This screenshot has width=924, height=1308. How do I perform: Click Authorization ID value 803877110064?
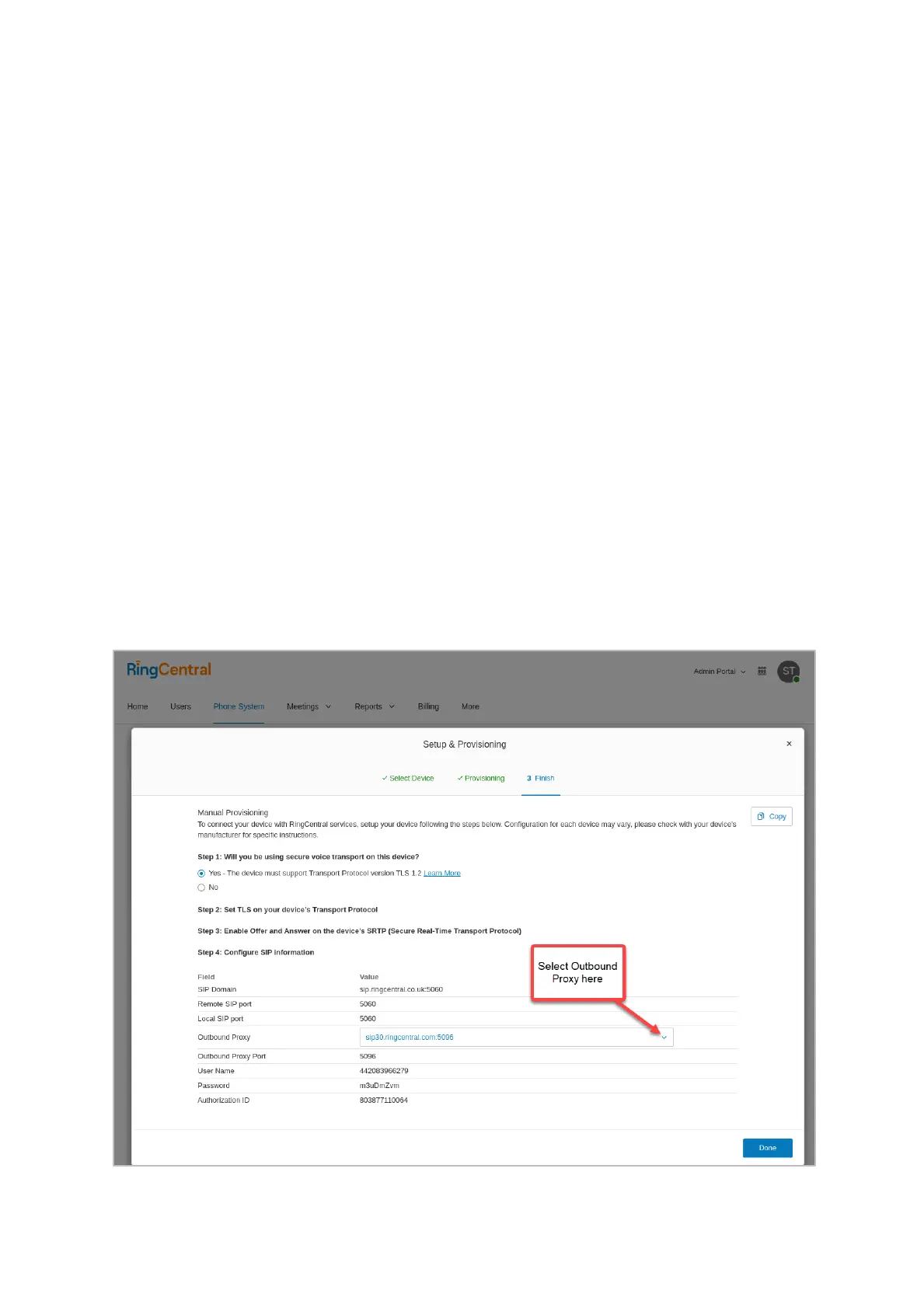pos(383,1100)
